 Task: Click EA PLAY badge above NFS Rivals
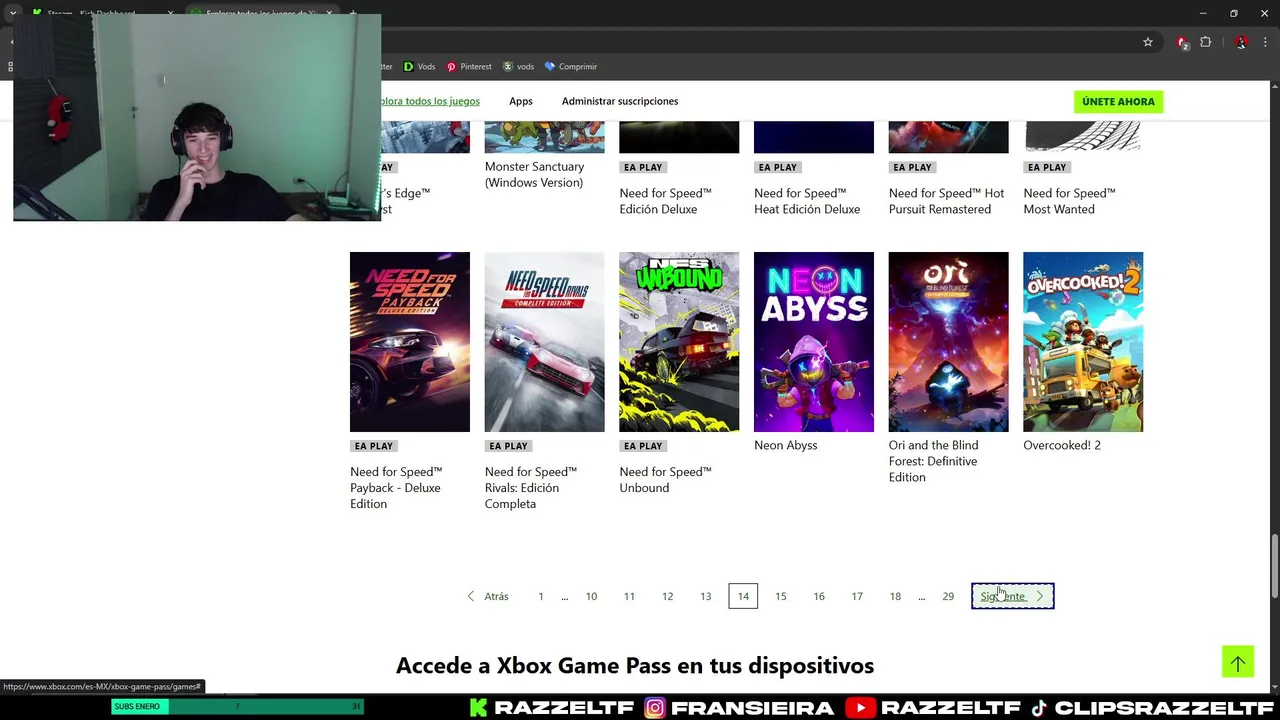509,446
